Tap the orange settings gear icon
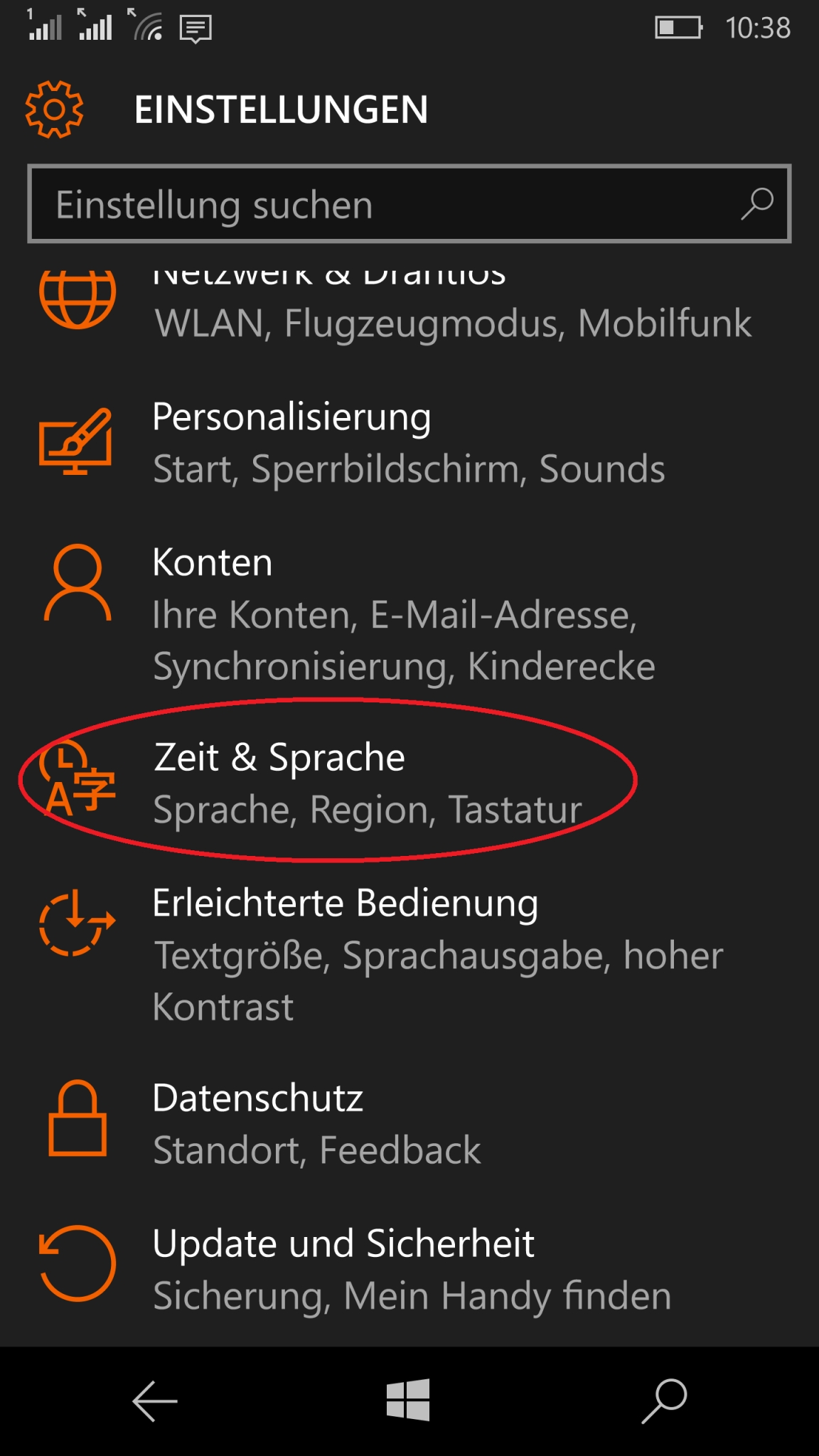Viewport: 819px width, 1456px height. point(54,109)
